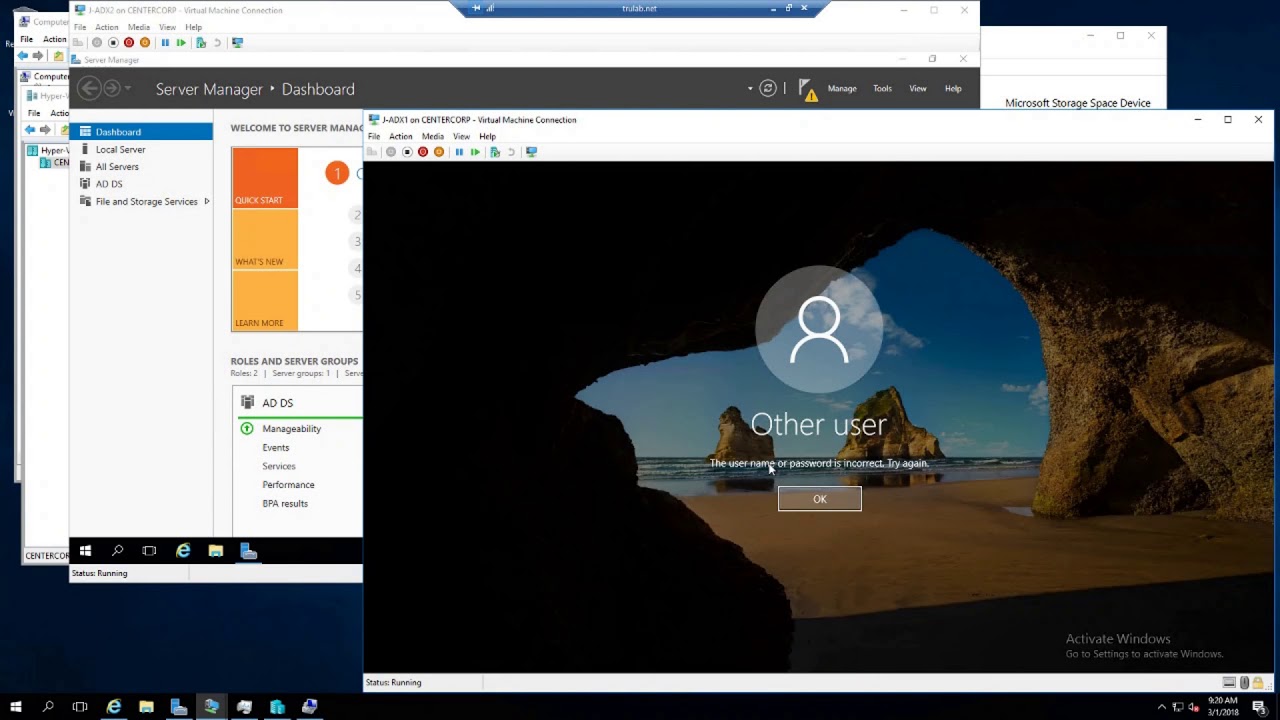Click Server Manager refresh icon
Viewport: 1280px width, 720px height.
768,88
